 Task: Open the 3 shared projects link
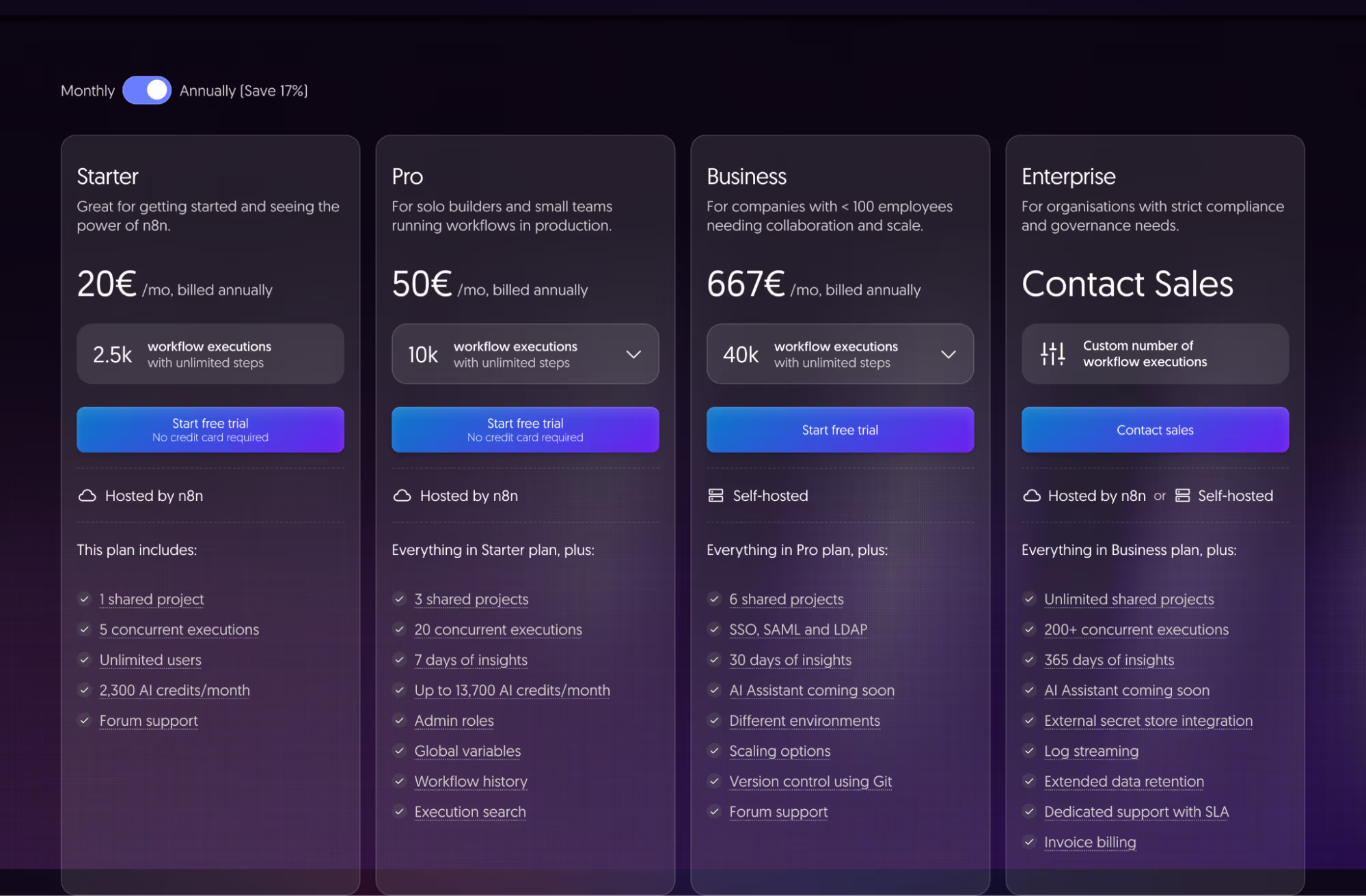[472, 599]
